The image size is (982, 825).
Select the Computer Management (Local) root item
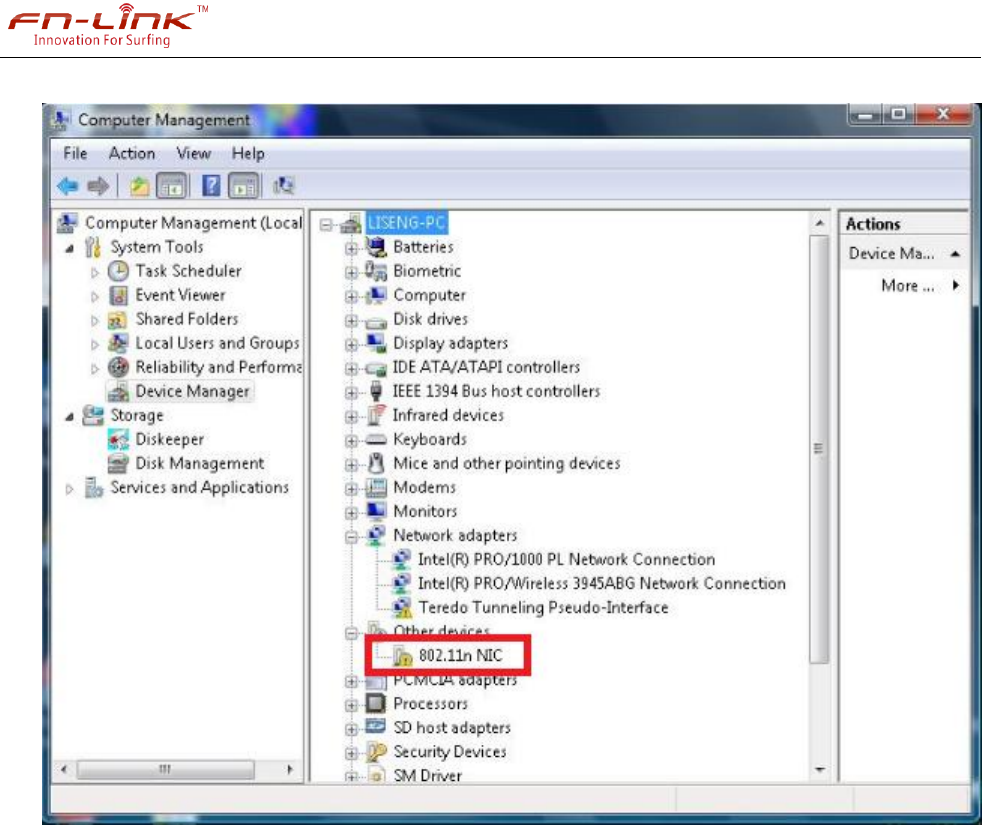coord(194,223)
